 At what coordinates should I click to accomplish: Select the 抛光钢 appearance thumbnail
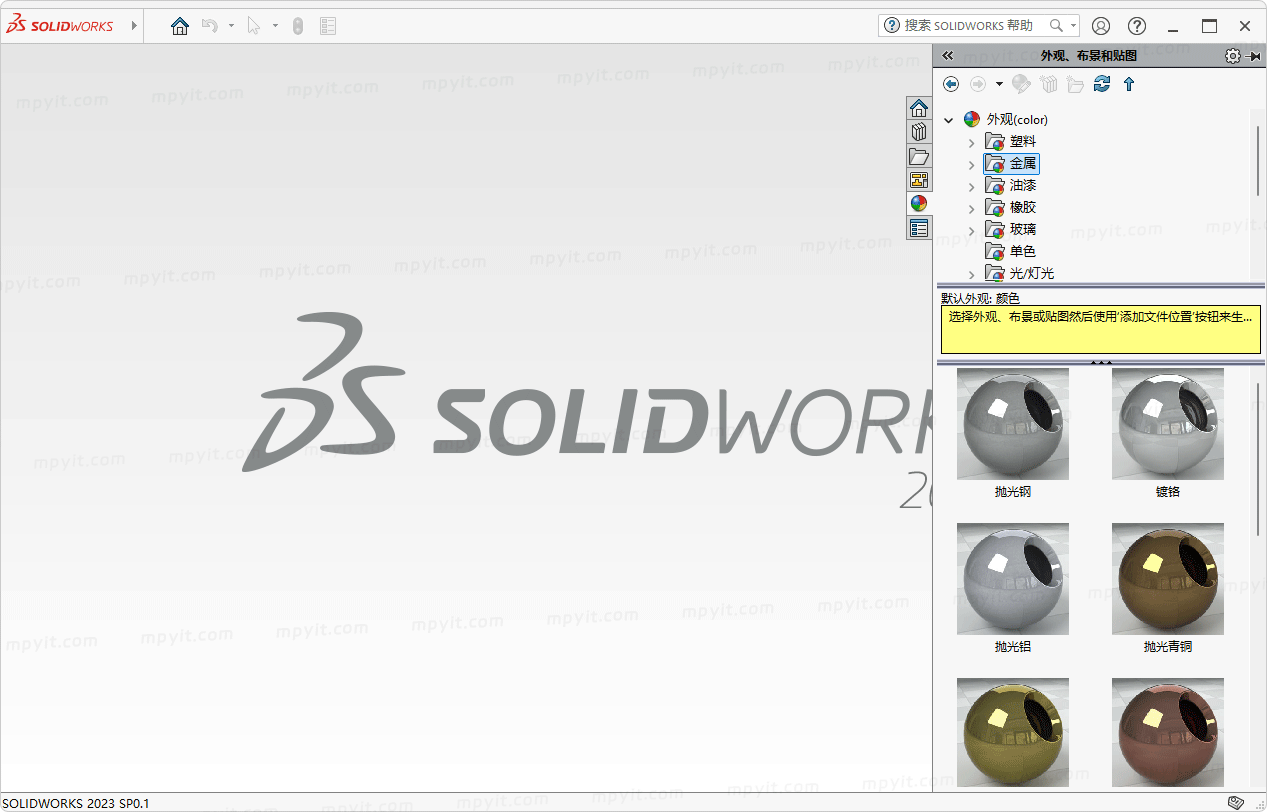pos(1013,424)
